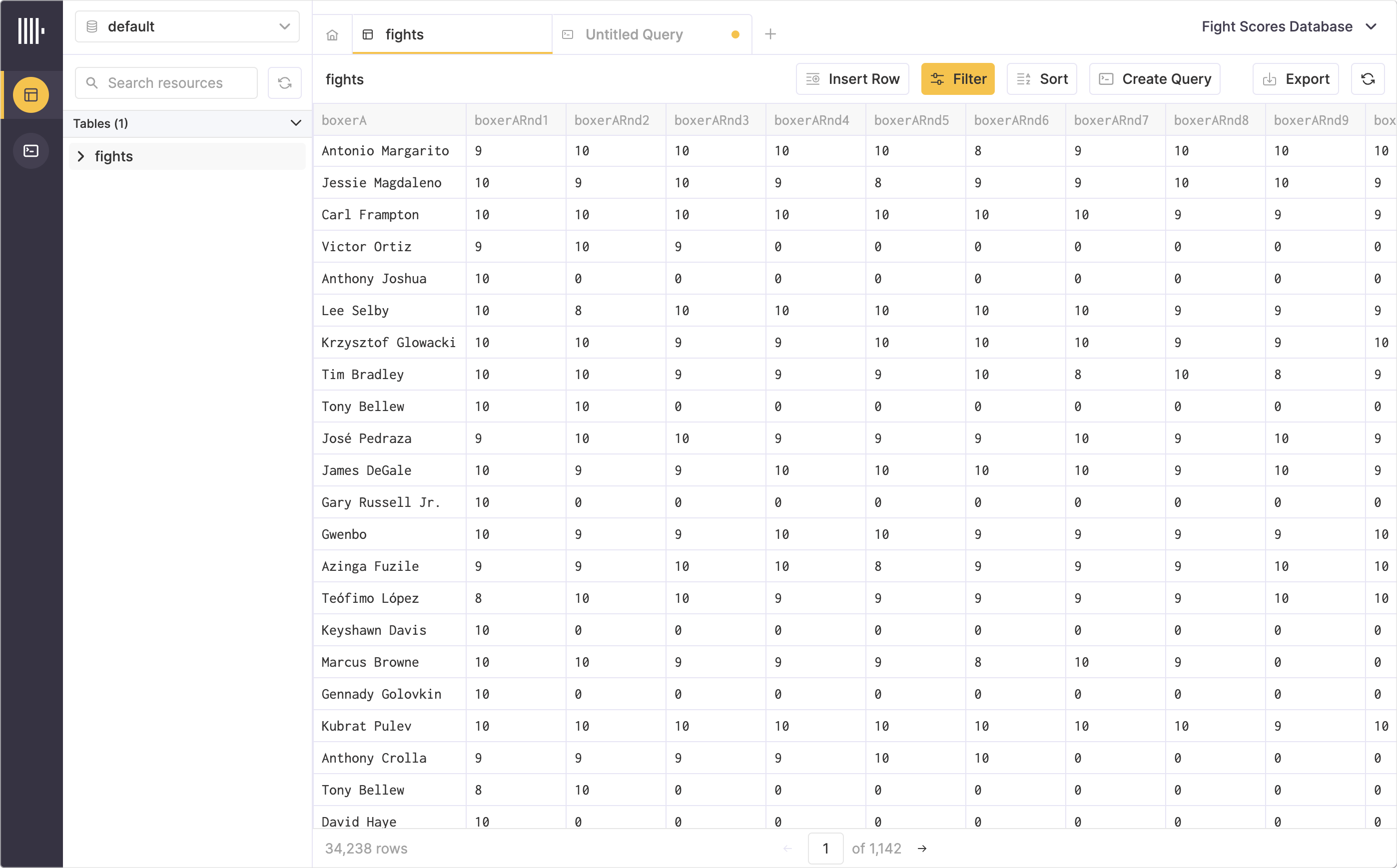Open the query console sidebar icon
The width and height of the screenshot is (1397, 868).
pyautogui.click(x=31, y=150)
